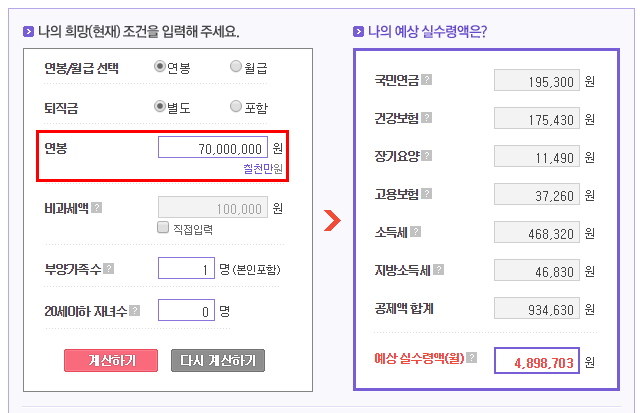Open help icon next to 예상 실수령액(월)
640x413 pixels.
coord(471,357)
